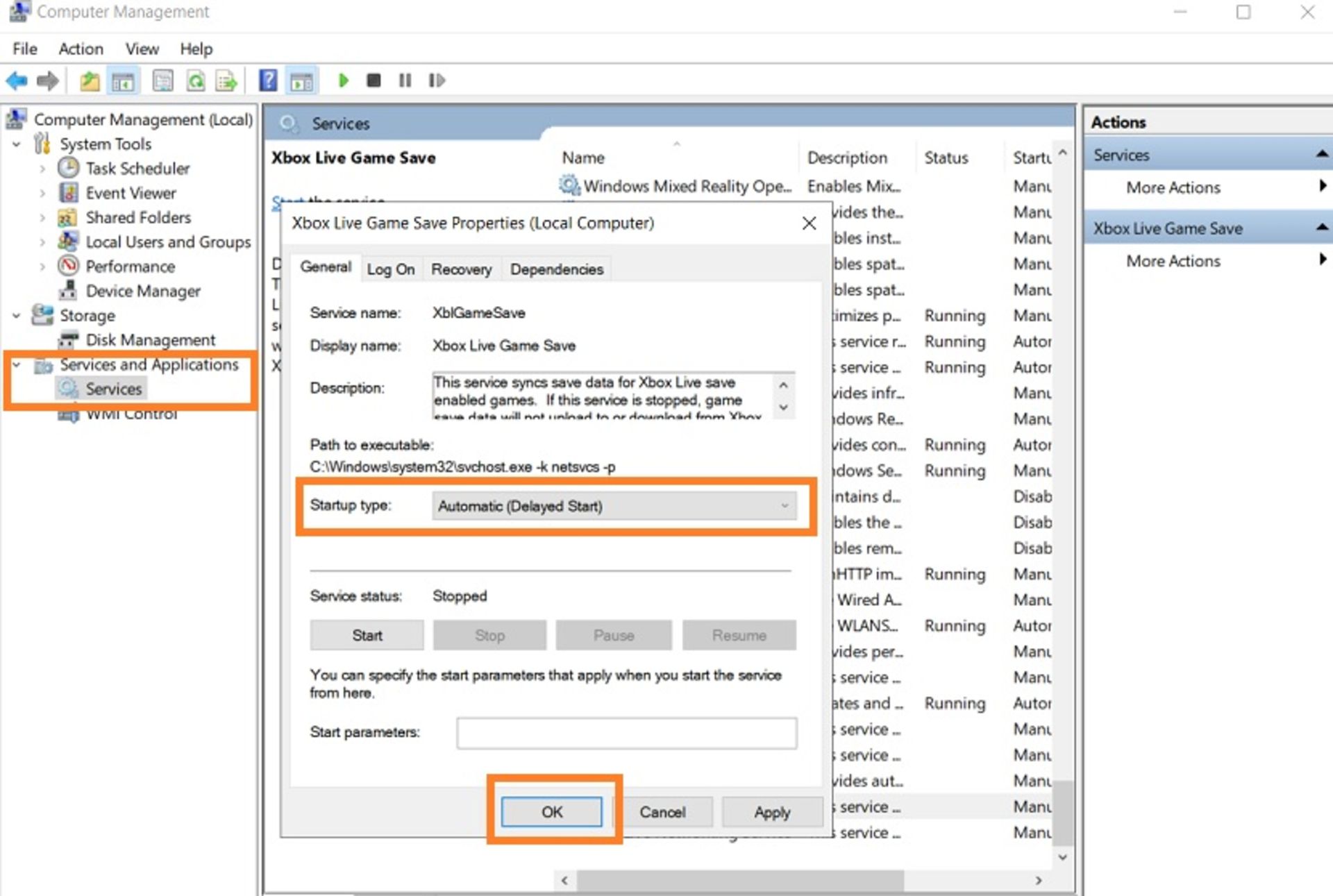Click services list scroll left arrow
Screen dimensions: 1333x896
click(x=564, y=881)
